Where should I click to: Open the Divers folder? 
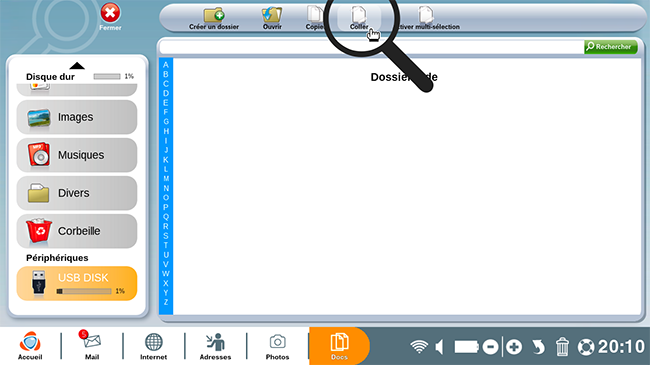(x=77, y=193)
